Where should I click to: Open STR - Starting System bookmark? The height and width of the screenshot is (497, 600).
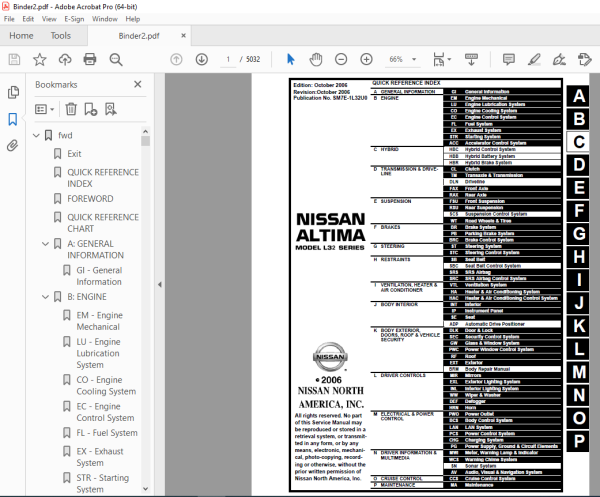103,483
